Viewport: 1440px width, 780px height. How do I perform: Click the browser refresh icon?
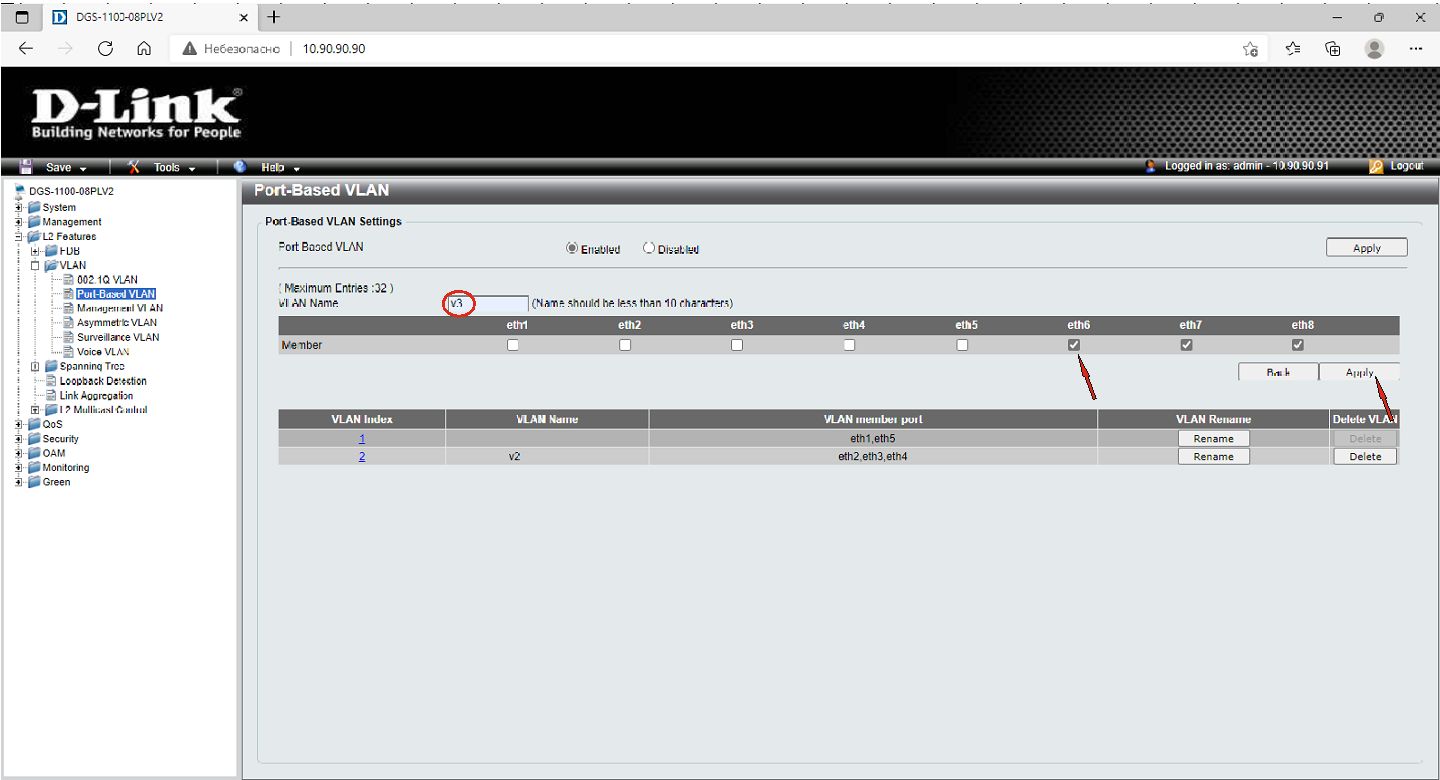coord(105,48)
